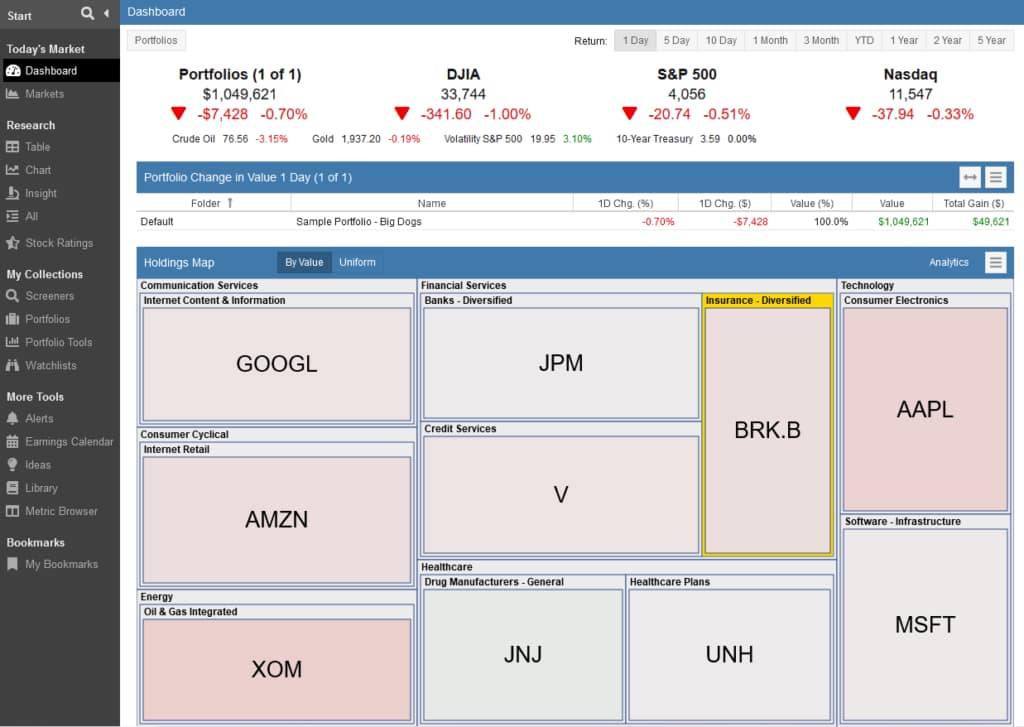Select the MSFT tile
1024x727 pixels.
tap(925, 624)
